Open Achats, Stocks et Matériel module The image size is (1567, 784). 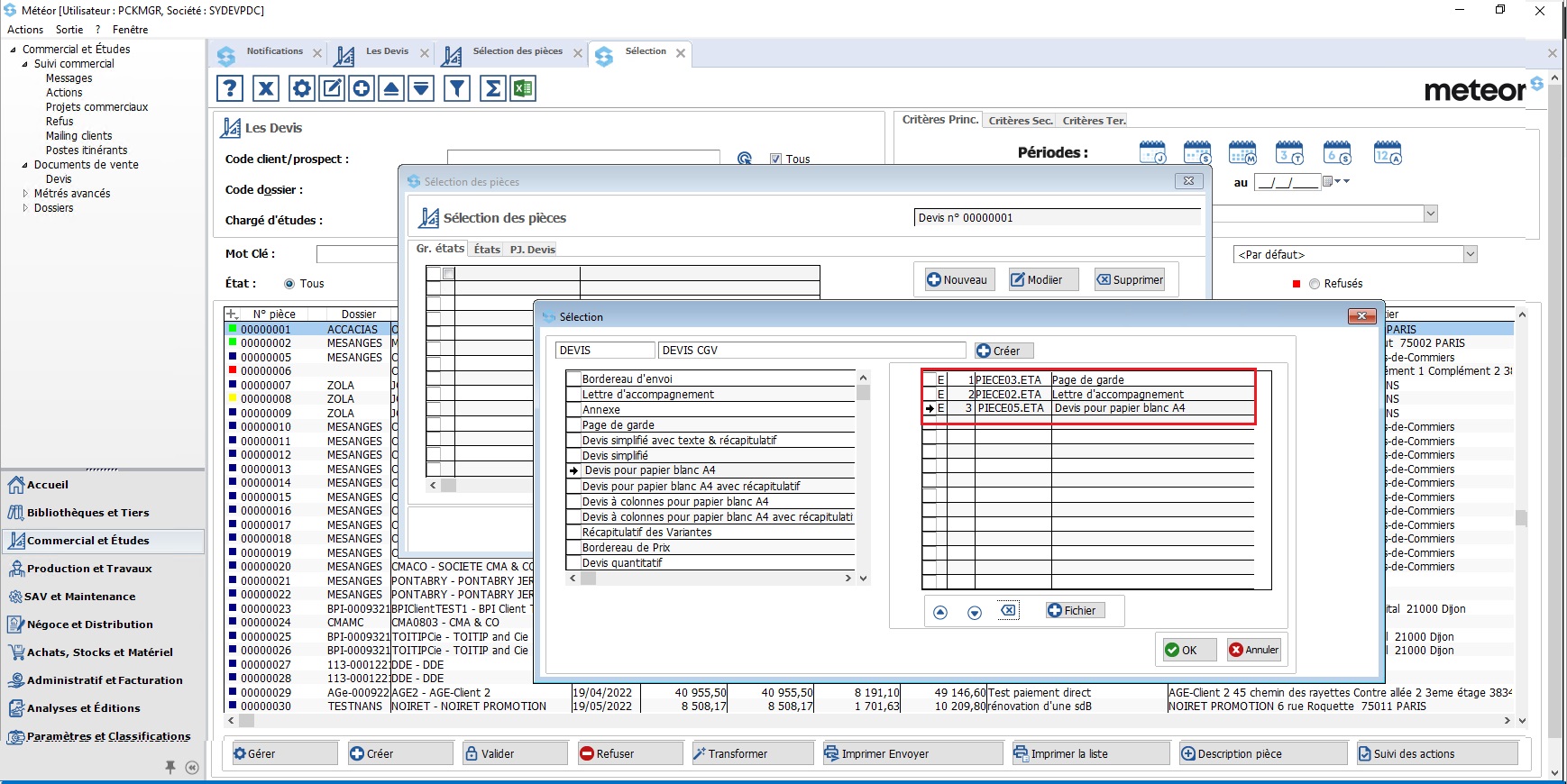coord(99,652)
